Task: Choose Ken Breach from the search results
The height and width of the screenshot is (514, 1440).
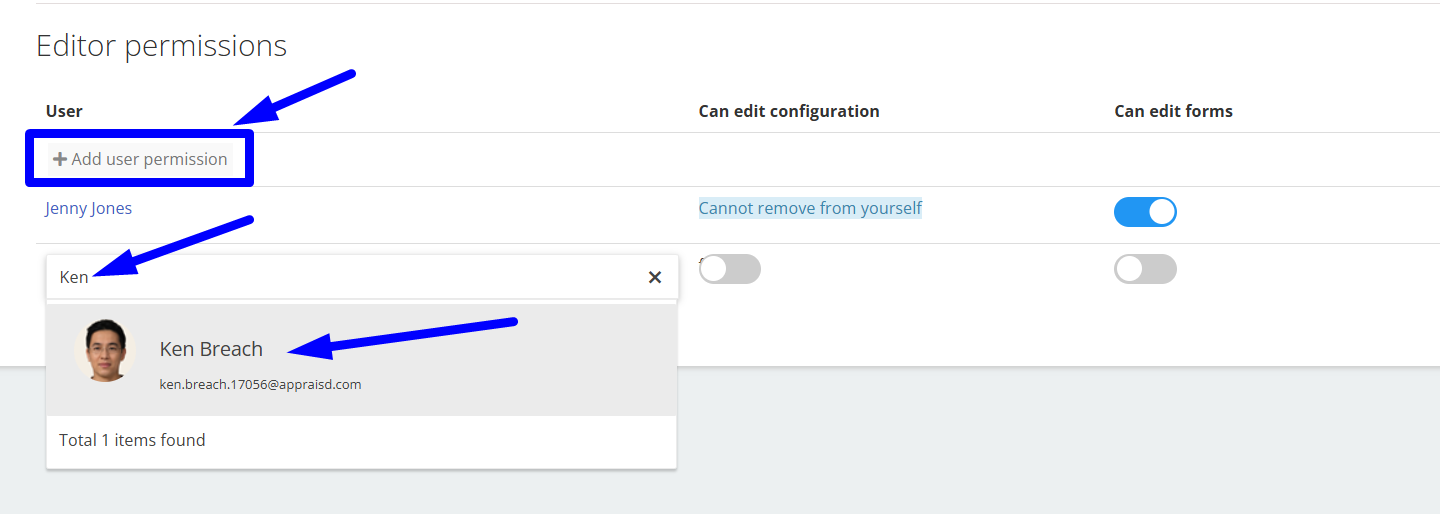Action: [361, 360]
